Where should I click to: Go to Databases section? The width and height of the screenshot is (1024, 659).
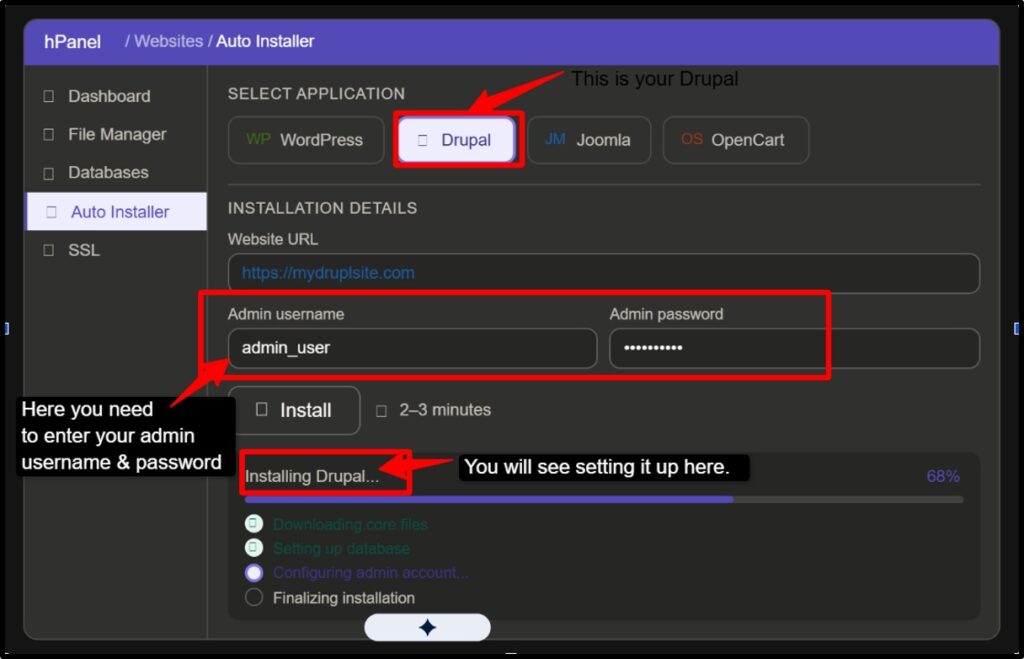(108, 172)
